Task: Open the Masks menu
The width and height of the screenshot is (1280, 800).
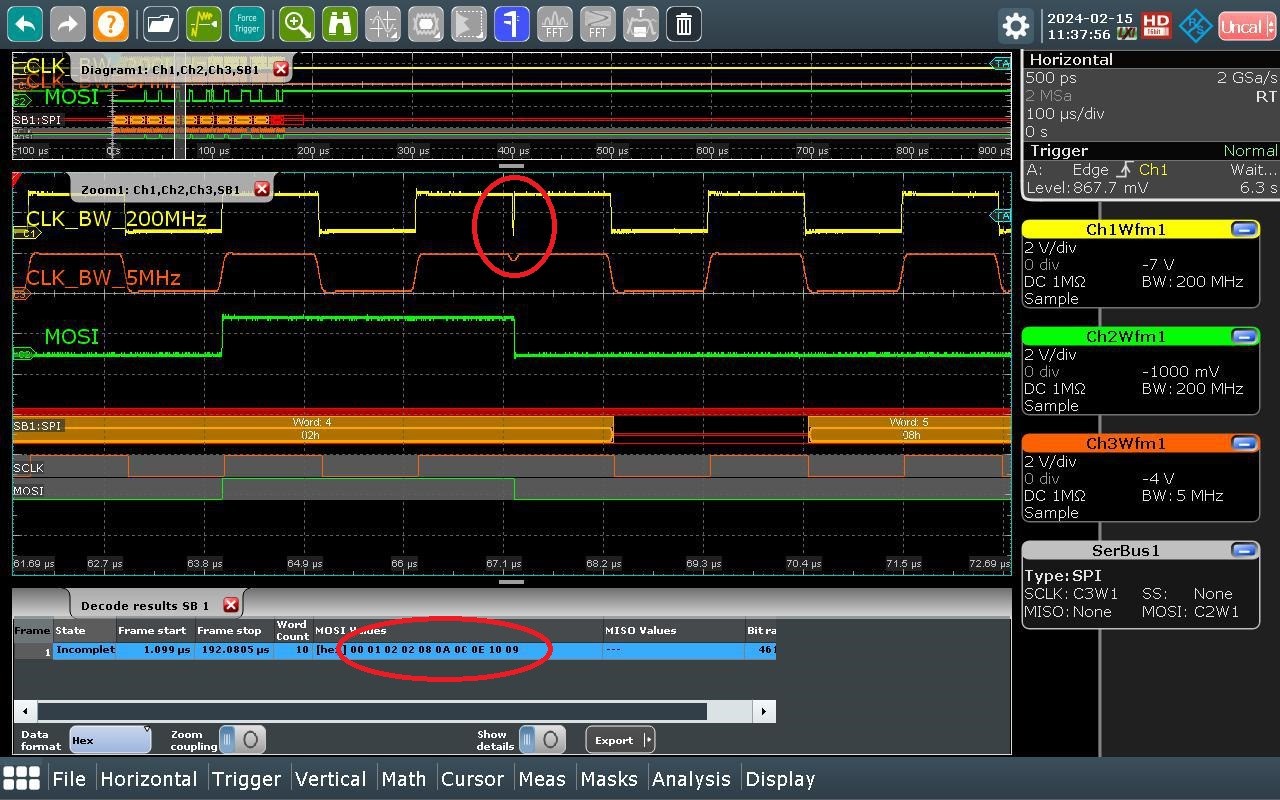Action: [609, 779]
